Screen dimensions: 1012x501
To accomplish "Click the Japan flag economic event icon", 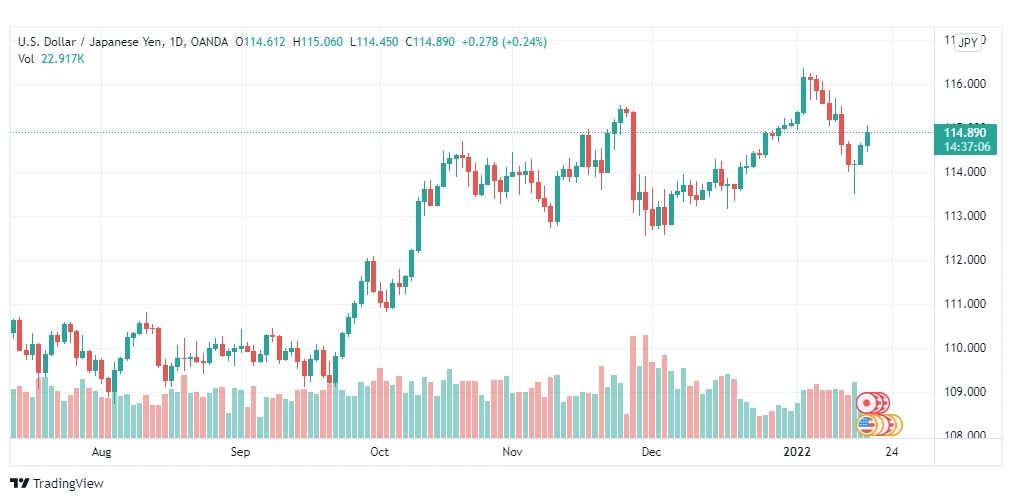I will [866, 403].
